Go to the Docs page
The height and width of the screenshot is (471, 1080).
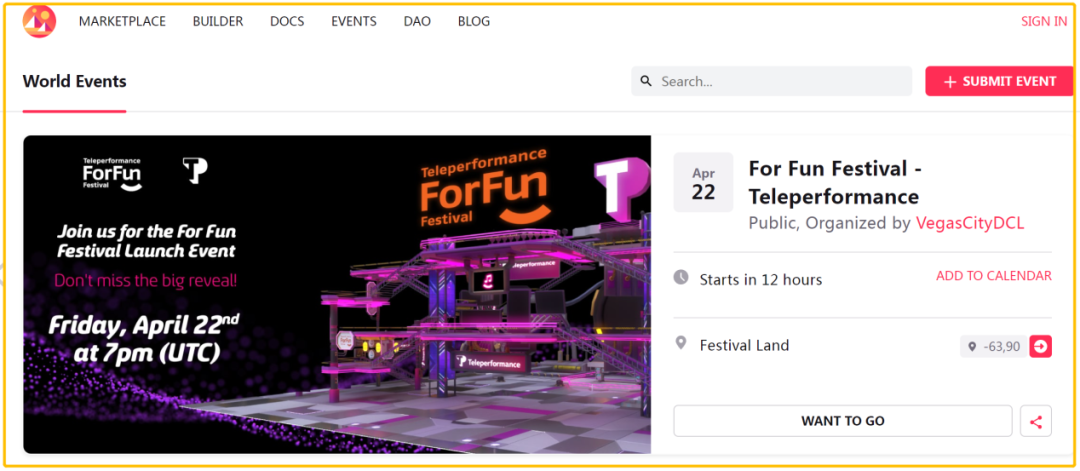click(x=287, y=21)
